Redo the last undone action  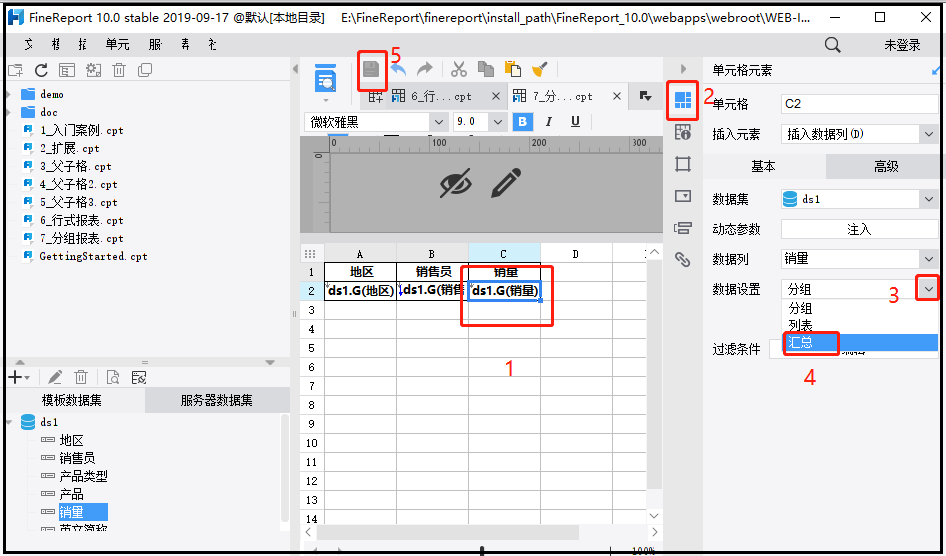coord(425,69)
